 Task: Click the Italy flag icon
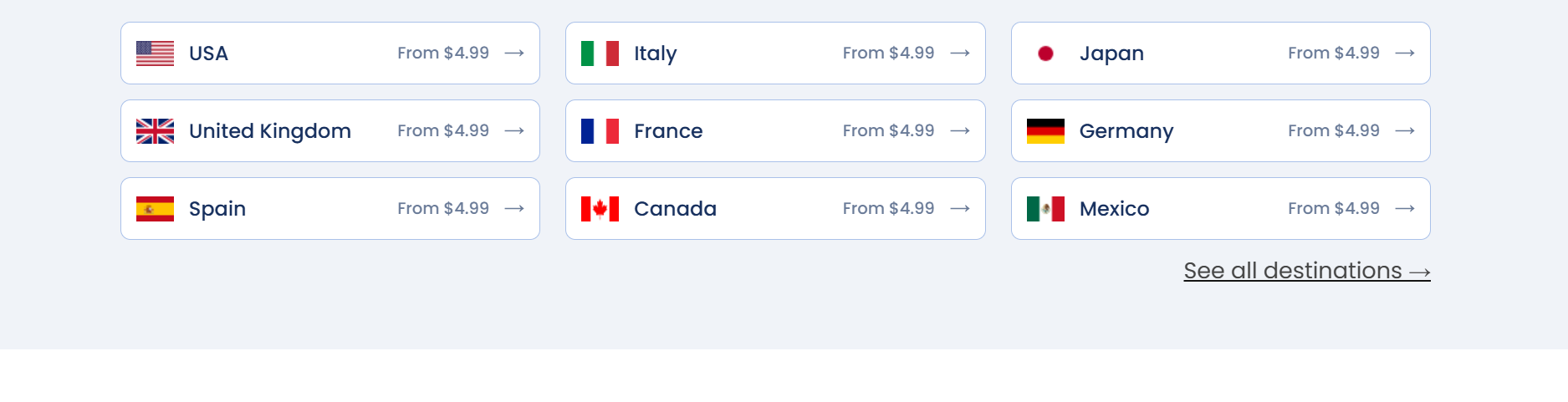tap(600, 53)
